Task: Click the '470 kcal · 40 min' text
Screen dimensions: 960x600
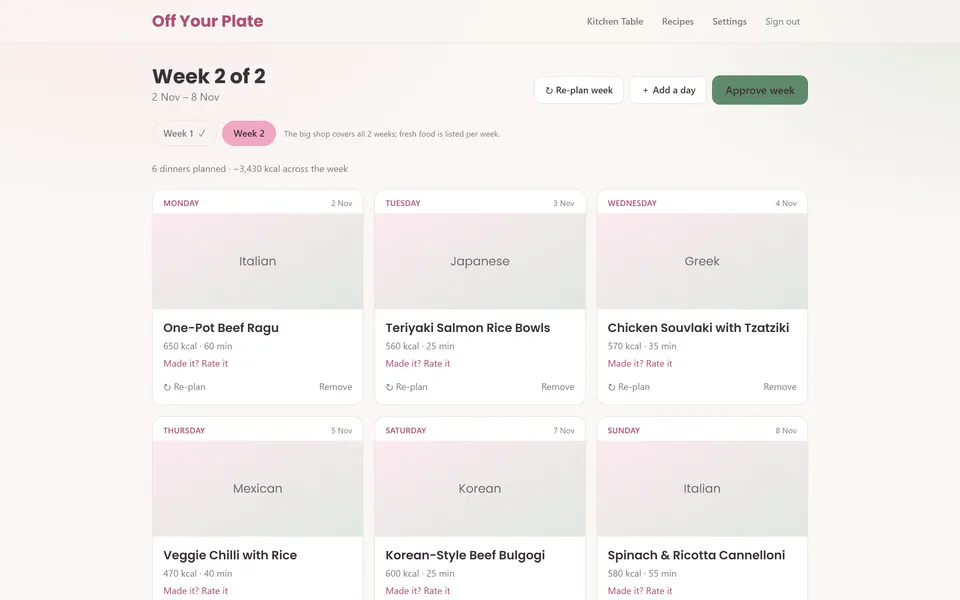Action: [198, 574]
